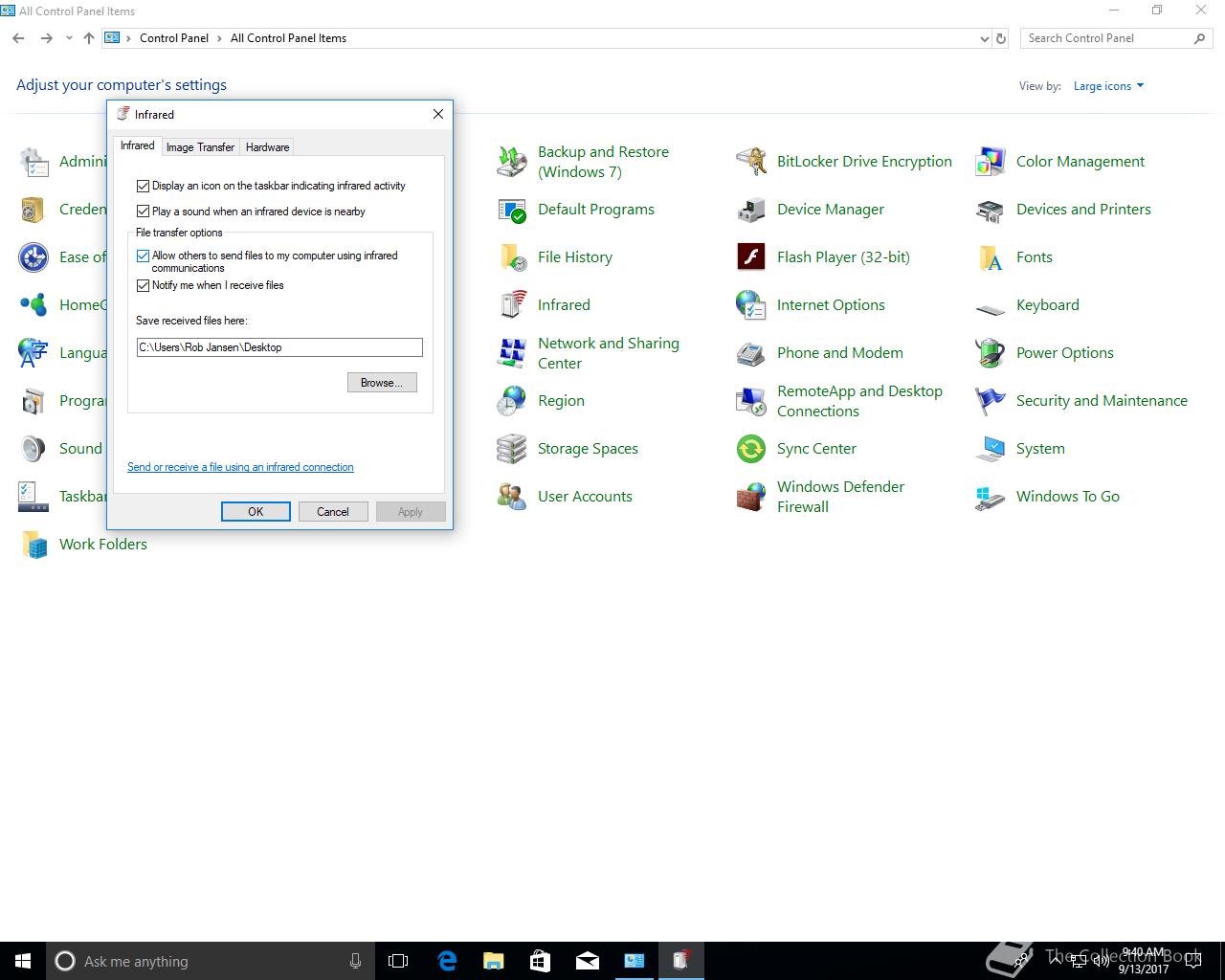Open the Storage Spaces icon
Image resolution: width=1225 pixels, height=980 pixels.
512,449
